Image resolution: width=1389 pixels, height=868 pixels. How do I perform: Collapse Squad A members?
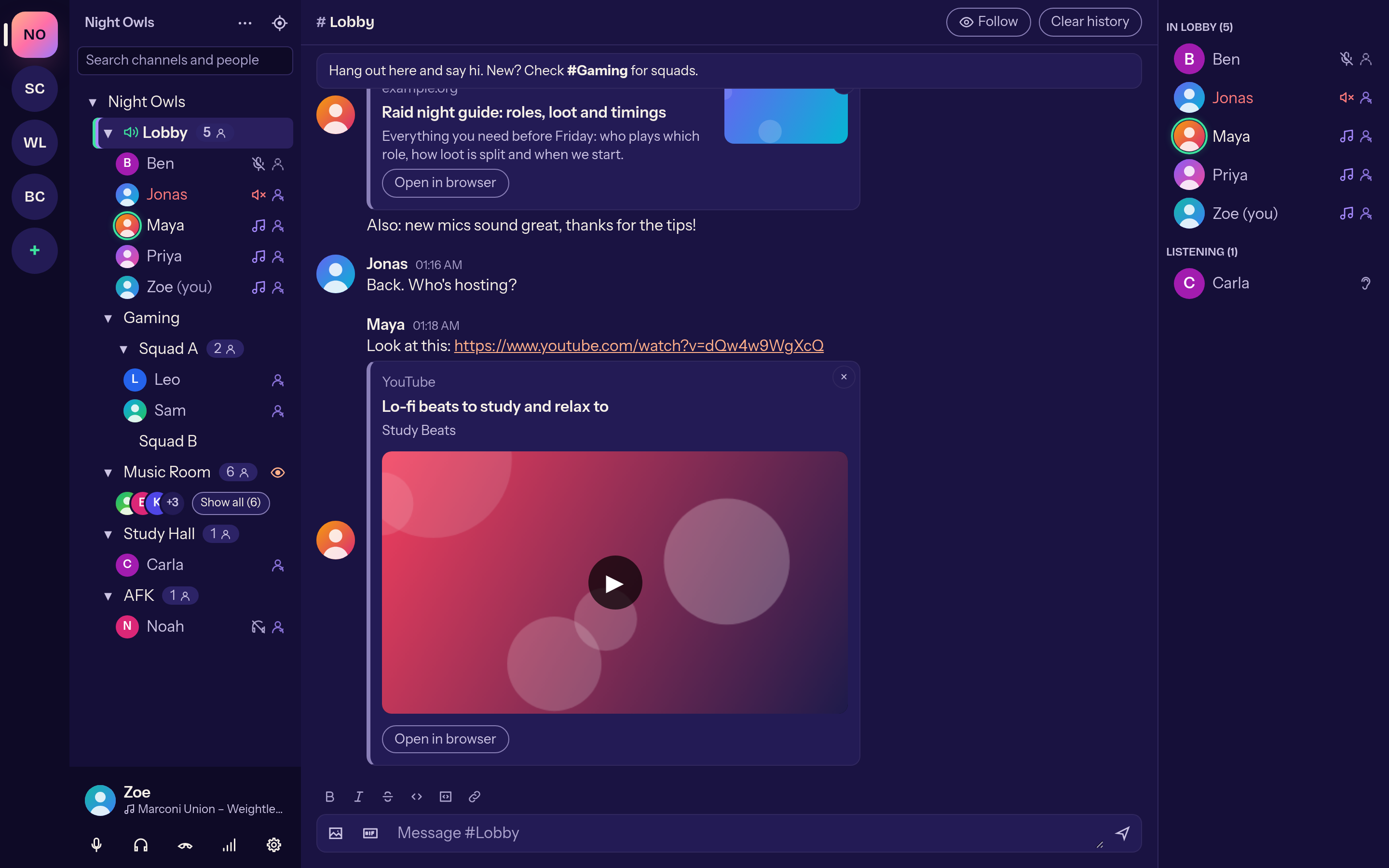click(x=123, y=349)
